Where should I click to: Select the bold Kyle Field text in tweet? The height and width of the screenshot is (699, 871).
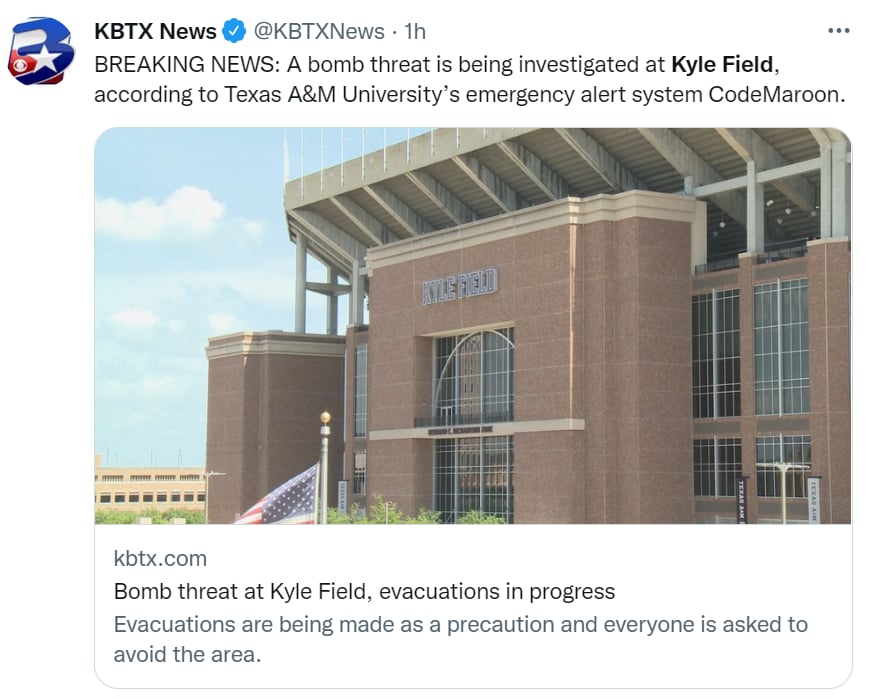coord(722,64)
